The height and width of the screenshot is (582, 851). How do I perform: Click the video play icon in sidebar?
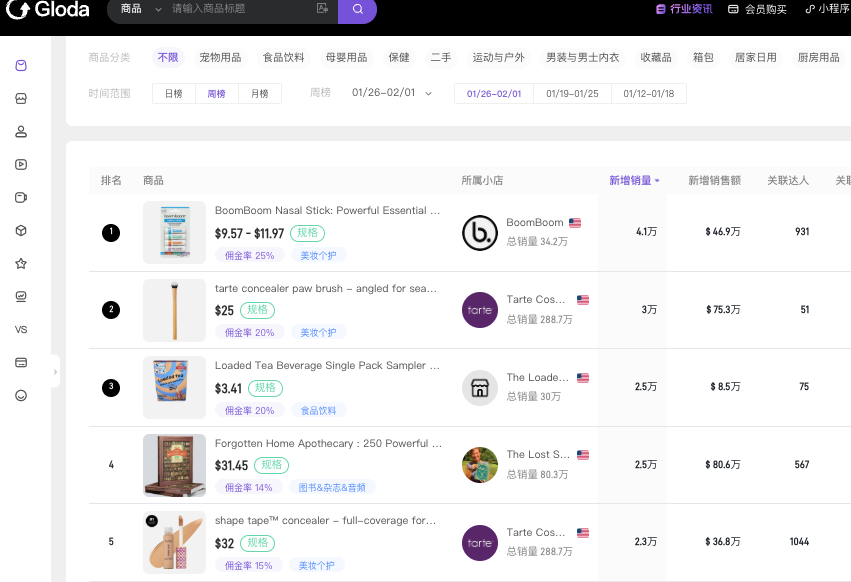click(22, 164)
